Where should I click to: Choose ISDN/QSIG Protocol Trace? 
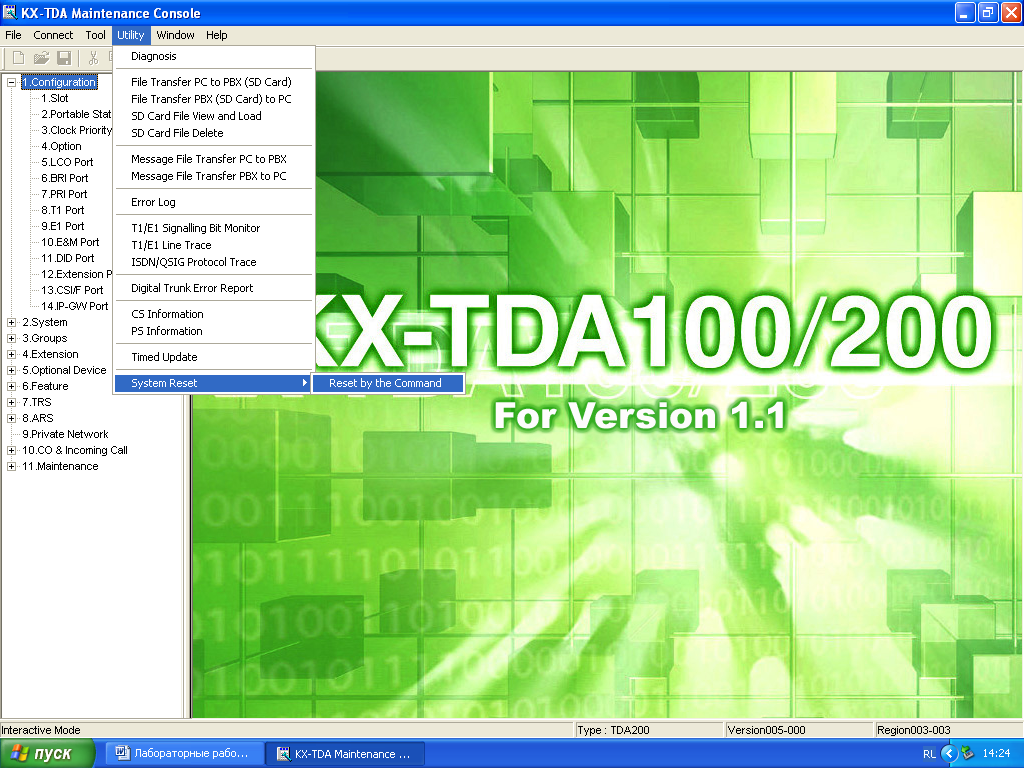coord(214,263)
